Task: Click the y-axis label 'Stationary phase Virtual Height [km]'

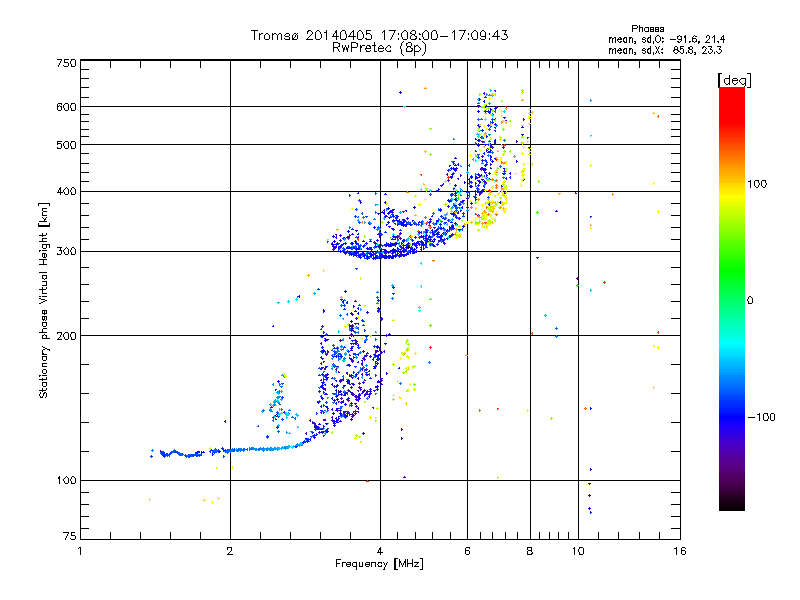Action: pos(44,300)
